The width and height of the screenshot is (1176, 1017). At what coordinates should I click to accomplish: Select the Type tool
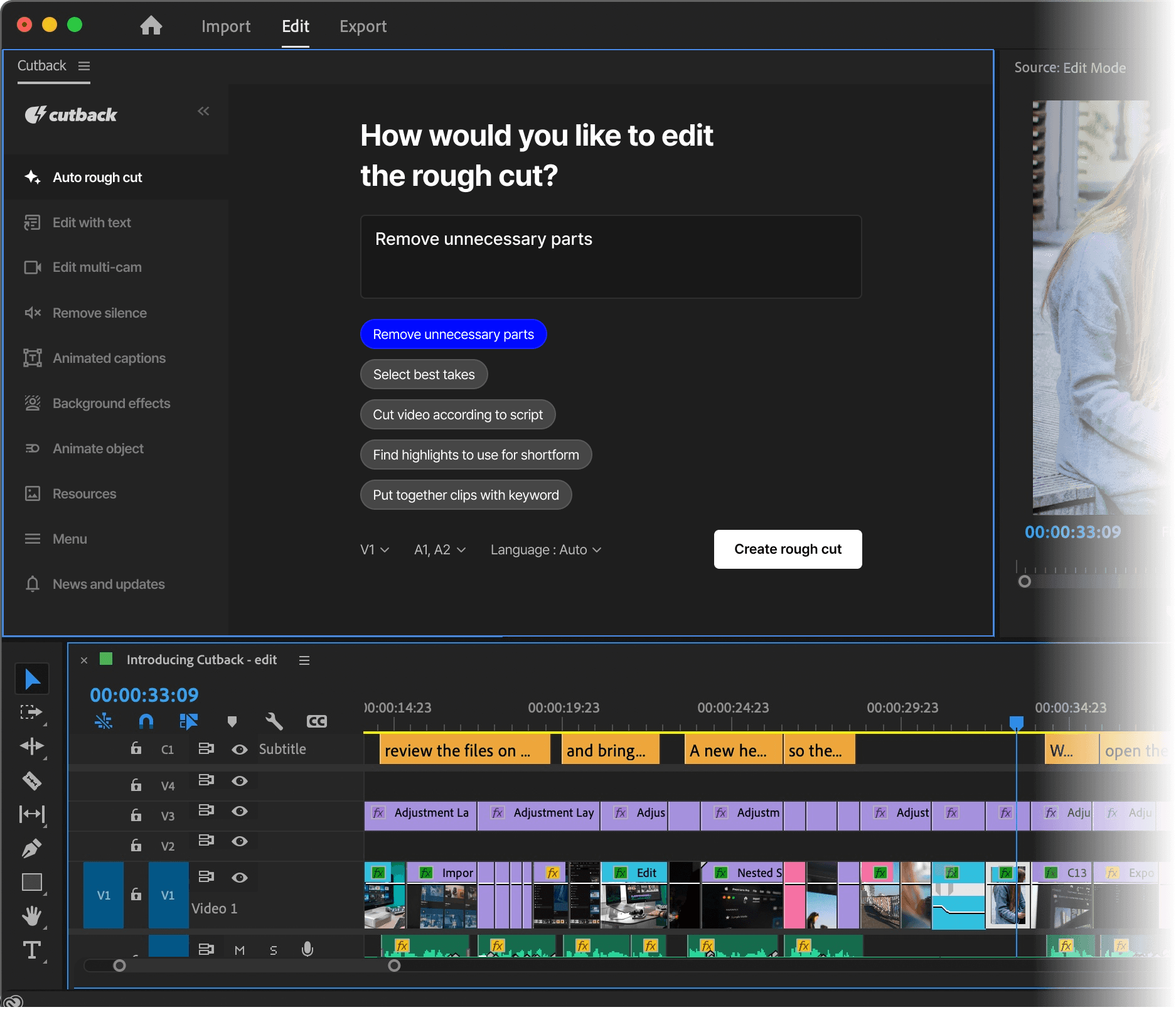coord(32,950)
